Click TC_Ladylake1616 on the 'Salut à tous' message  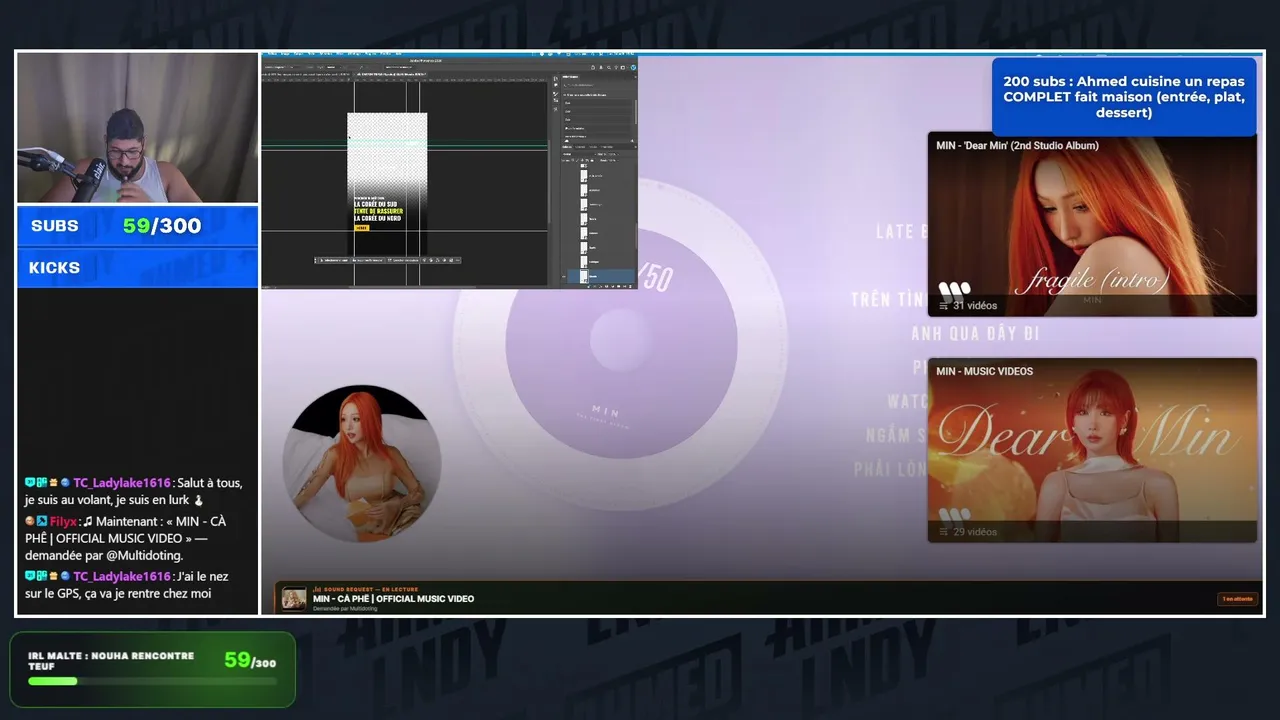coord(122,483)
